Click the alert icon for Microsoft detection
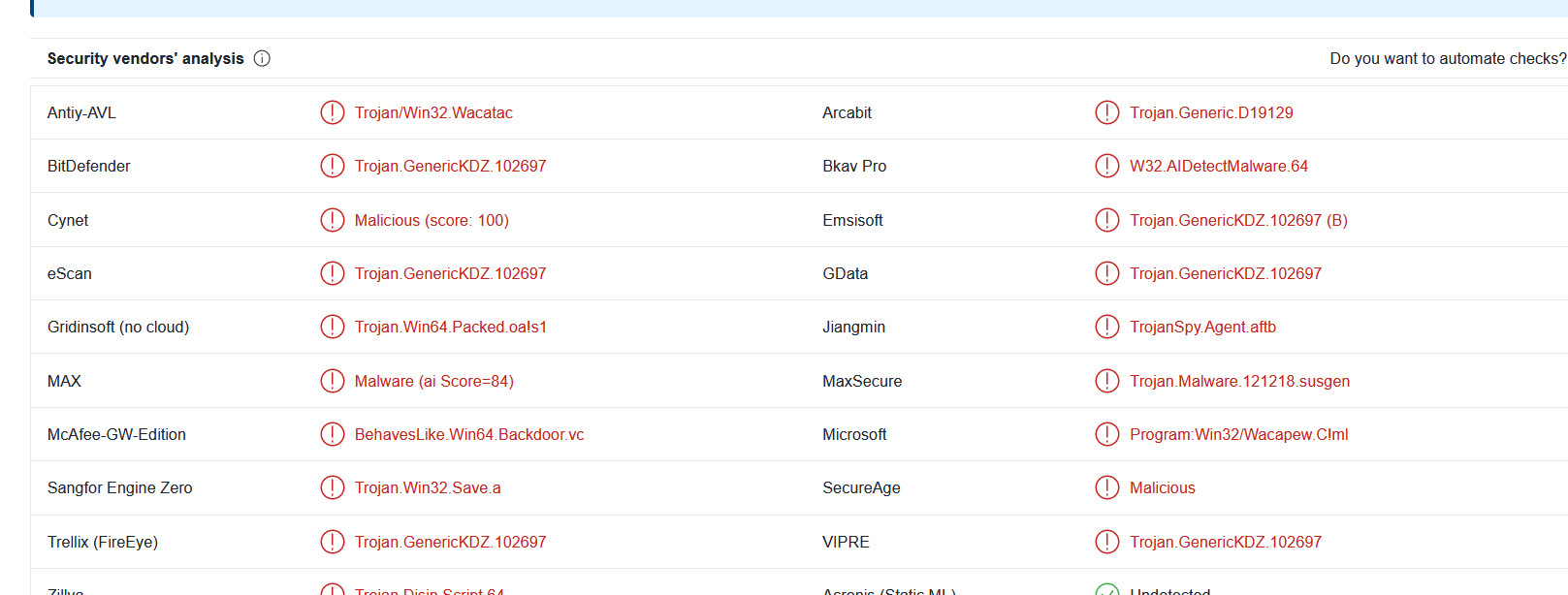The image size is (1568, 595). (1107, 434)
